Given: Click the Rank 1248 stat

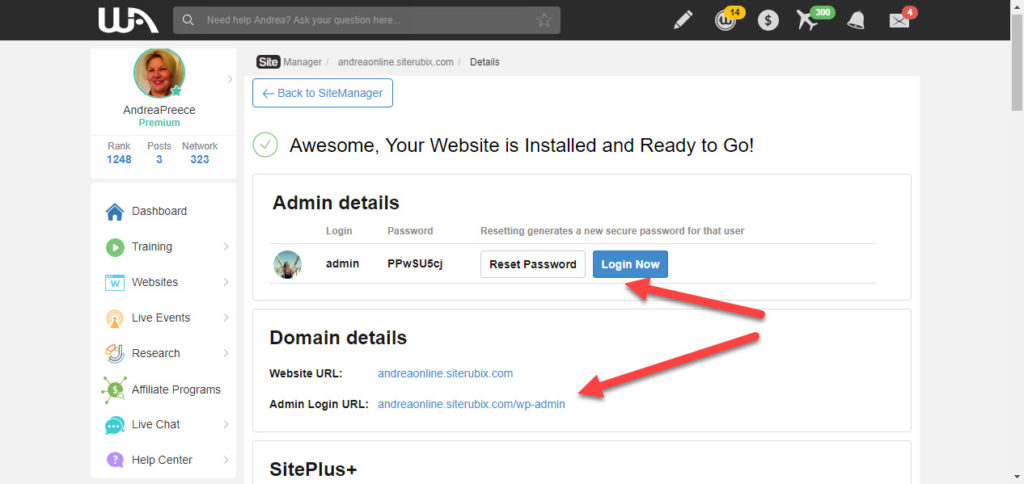Looking at the screenshot, I should coord(120,153).
